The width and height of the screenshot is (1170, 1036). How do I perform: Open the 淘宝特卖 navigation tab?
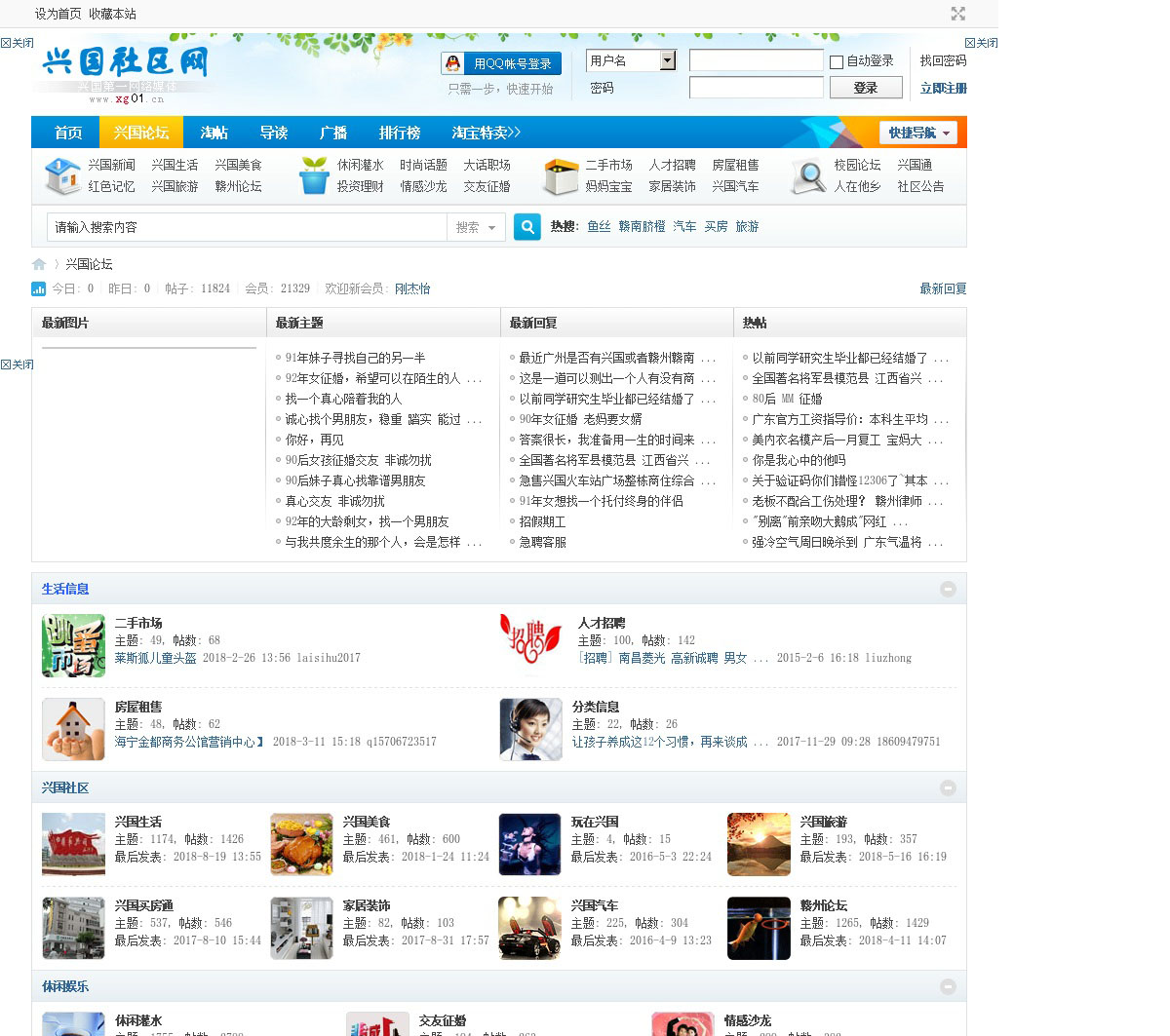[x=486, y=133]
